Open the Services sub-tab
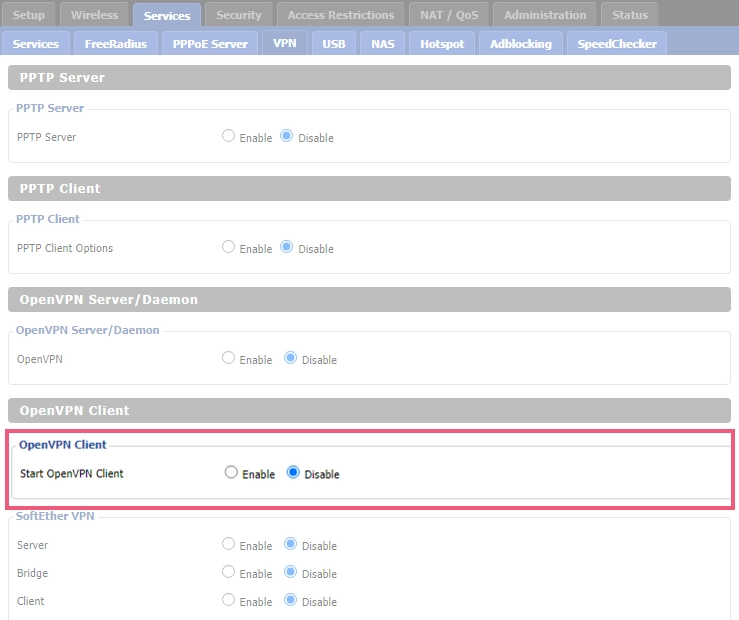This screenshot has height=620, width=739. click(x=36, y=43)
